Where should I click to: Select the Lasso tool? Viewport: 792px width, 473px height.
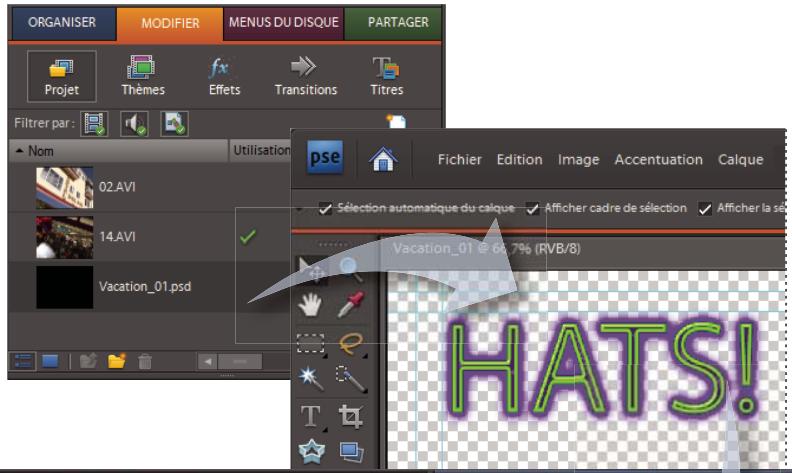tap(351, 344)
